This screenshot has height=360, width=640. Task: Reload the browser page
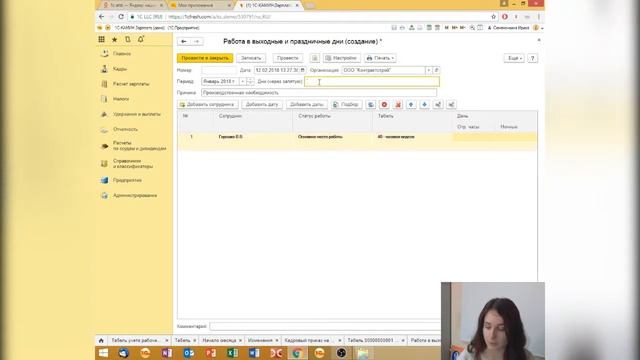point(121,17)
